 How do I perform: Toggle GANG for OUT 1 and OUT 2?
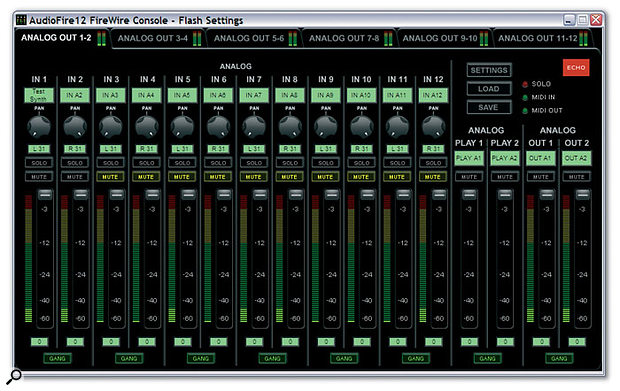[x=559, y=359]
